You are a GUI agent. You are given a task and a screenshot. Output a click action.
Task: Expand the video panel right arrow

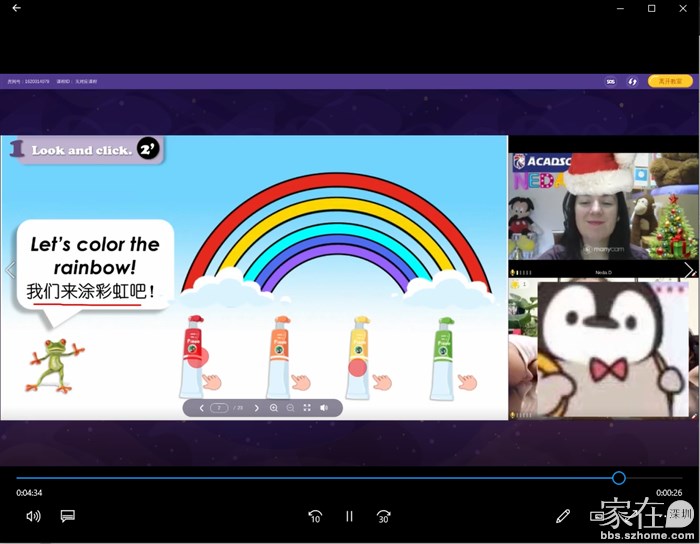[x=688, y=270]
